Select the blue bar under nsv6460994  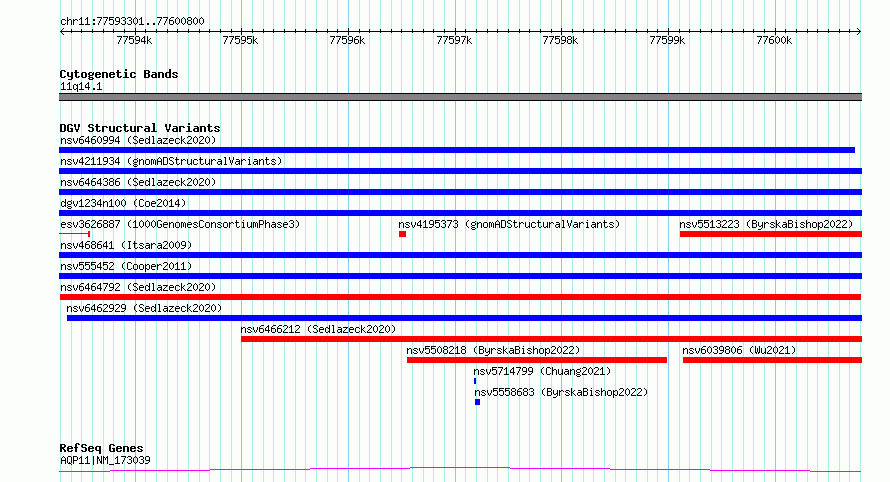(x=457, y=150)
